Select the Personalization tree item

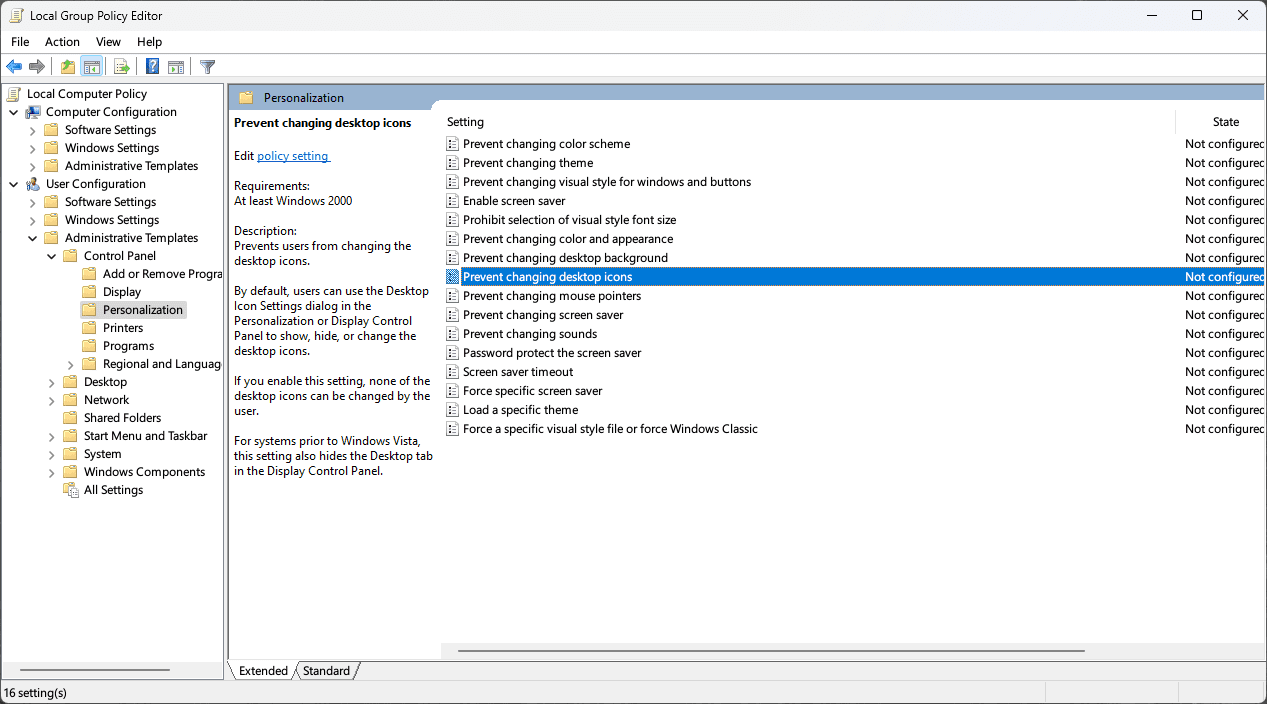click(143, 310)
